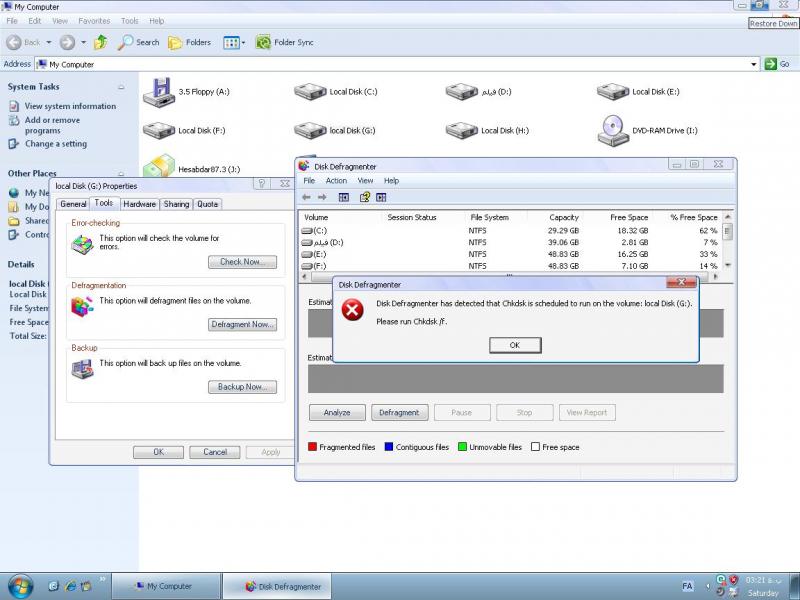Open the Action menu in Disk Defragmenter
This screenshot has height=600, width=800.
[336, 181]
